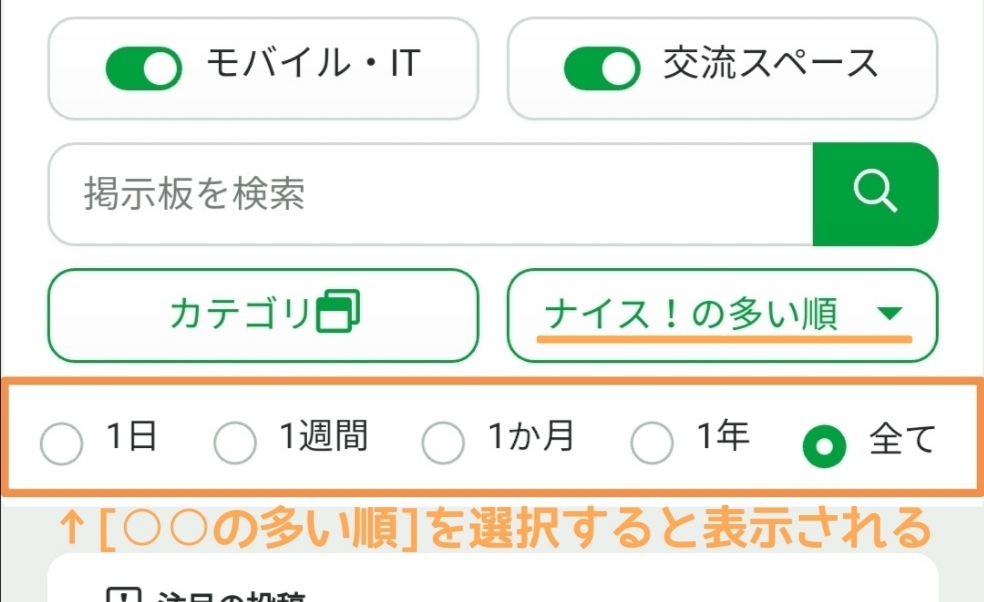
Task: Click the 全て text label
Action: pyautogui.click(x=902, y=440)
